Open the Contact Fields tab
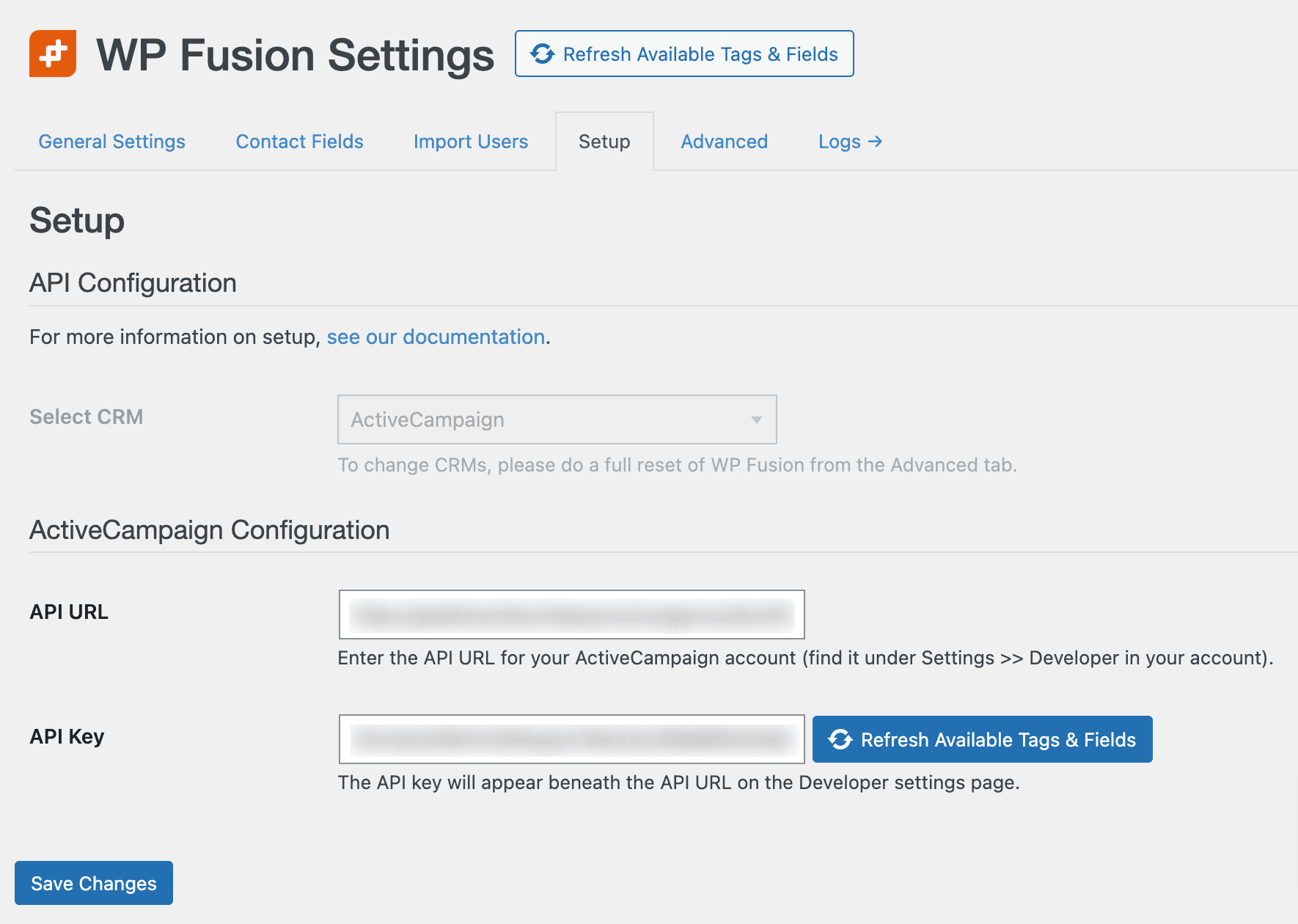The height and width of the screenshot is (924, 1298). [x=299, y=142]
